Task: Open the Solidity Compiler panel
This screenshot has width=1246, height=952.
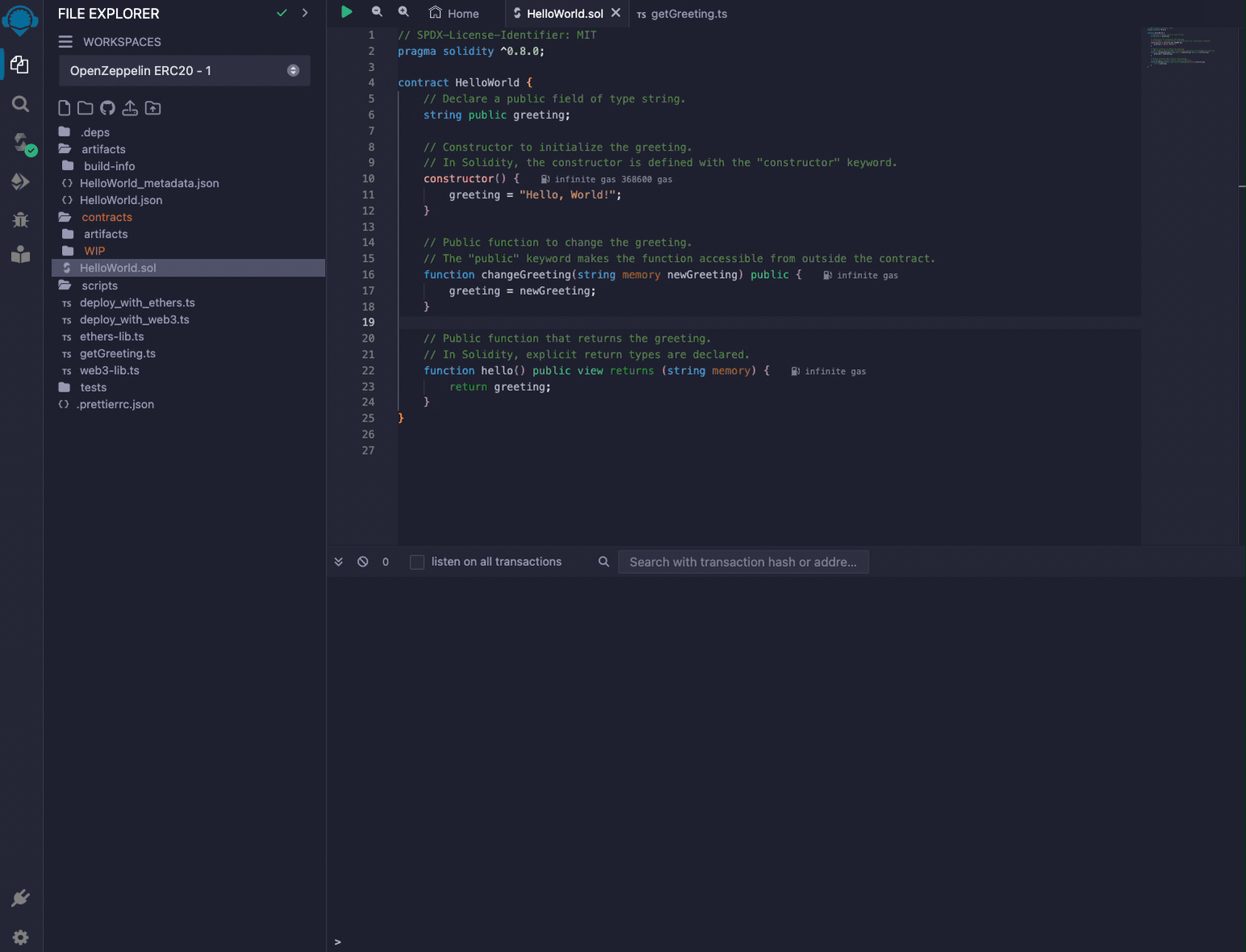Action: click(x=20, y=143)
